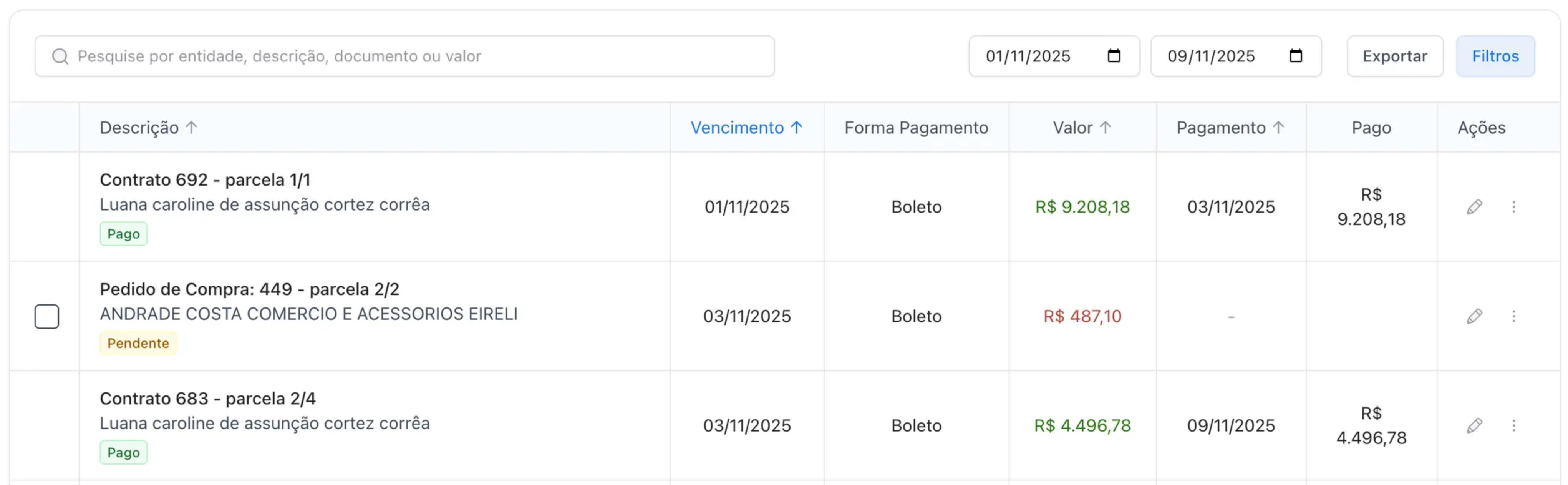1568x485 pixels.
Task: Click the Pago badge on Contrato 692
Action: coord(124,234)
